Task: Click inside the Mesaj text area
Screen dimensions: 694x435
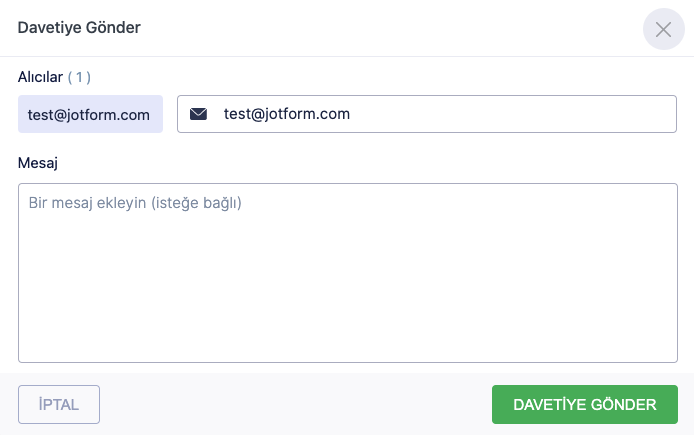Action: coord(348,272)
